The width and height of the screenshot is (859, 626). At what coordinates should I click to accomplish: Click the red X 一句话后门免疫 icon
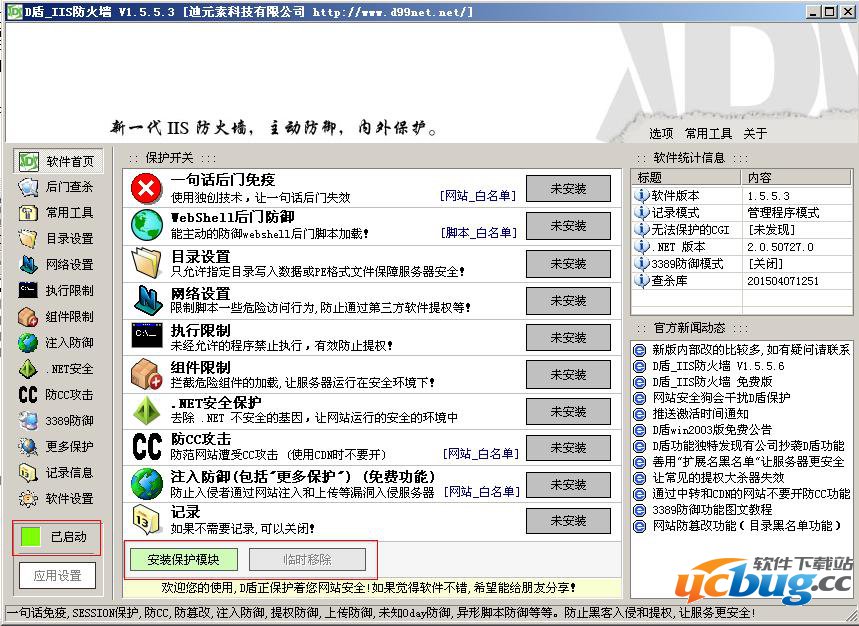pos(146,188)
